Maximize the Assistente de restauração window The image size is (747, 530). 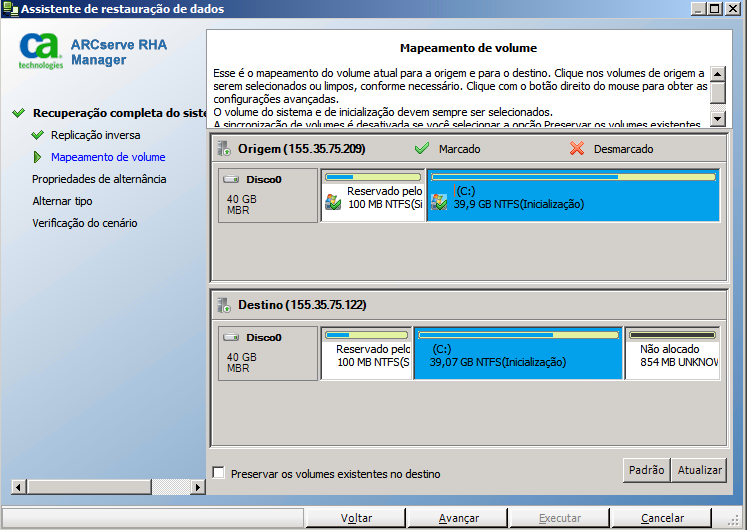(715, 9)
